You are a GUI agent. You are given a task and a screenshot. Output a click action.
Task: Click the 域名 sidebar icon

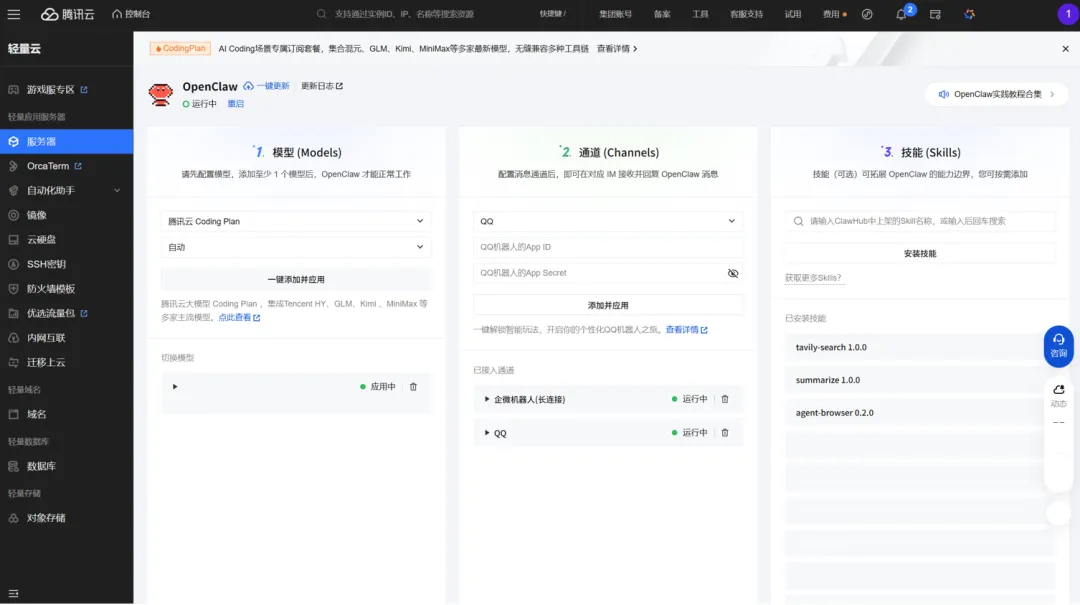point(13,414)
